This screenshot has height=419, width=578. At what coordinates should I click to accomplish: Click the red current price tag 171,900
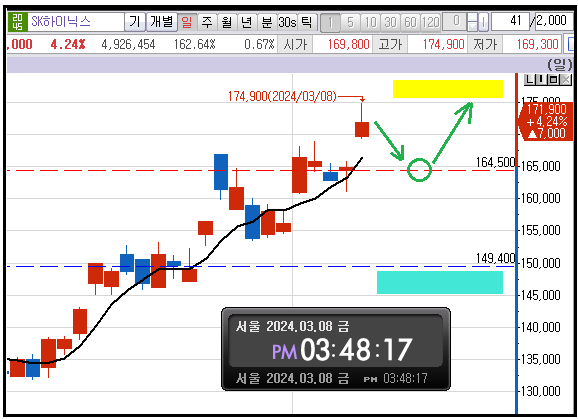click(546, 121)
